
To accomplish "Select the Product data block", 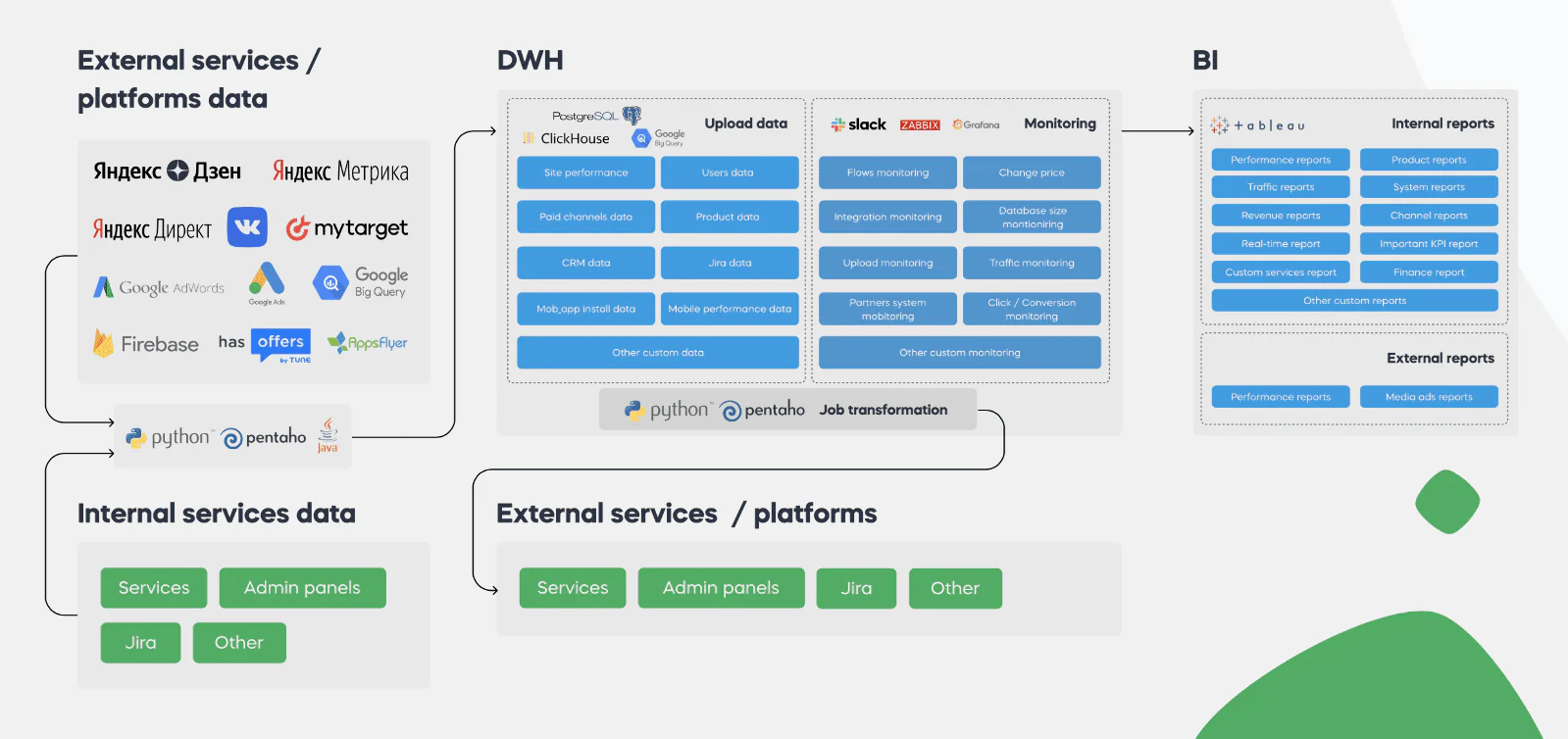I will pos(730,217).
